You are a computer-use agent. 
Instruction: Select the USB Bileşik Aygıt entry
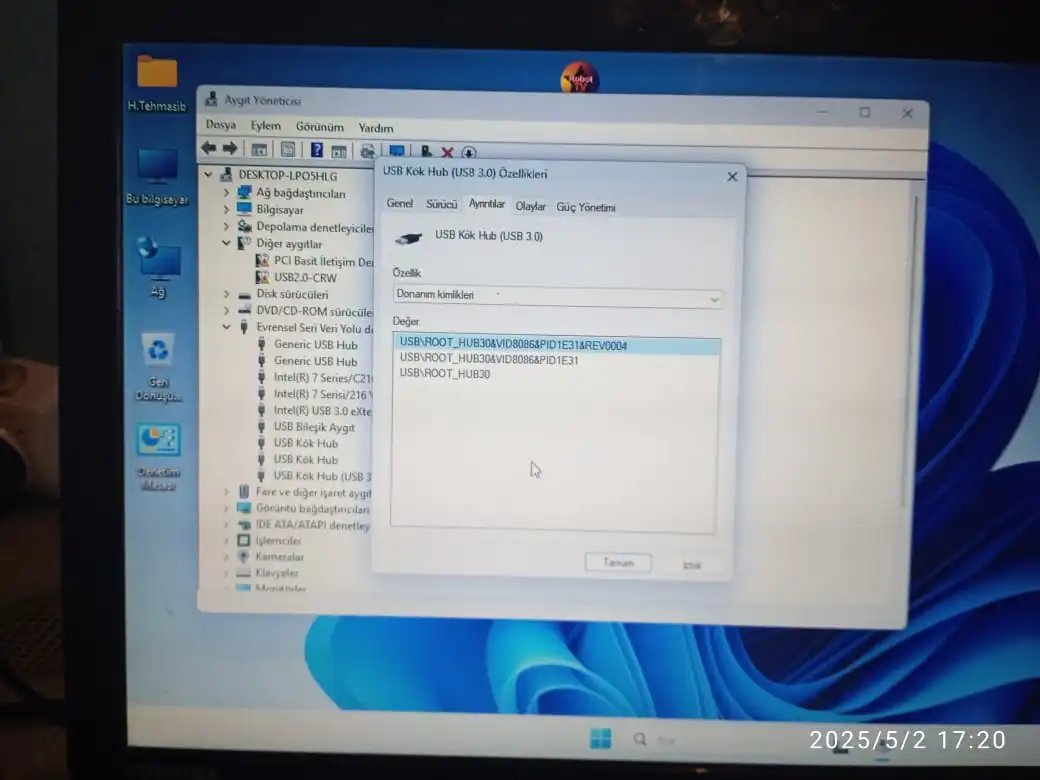coord(306,427)
